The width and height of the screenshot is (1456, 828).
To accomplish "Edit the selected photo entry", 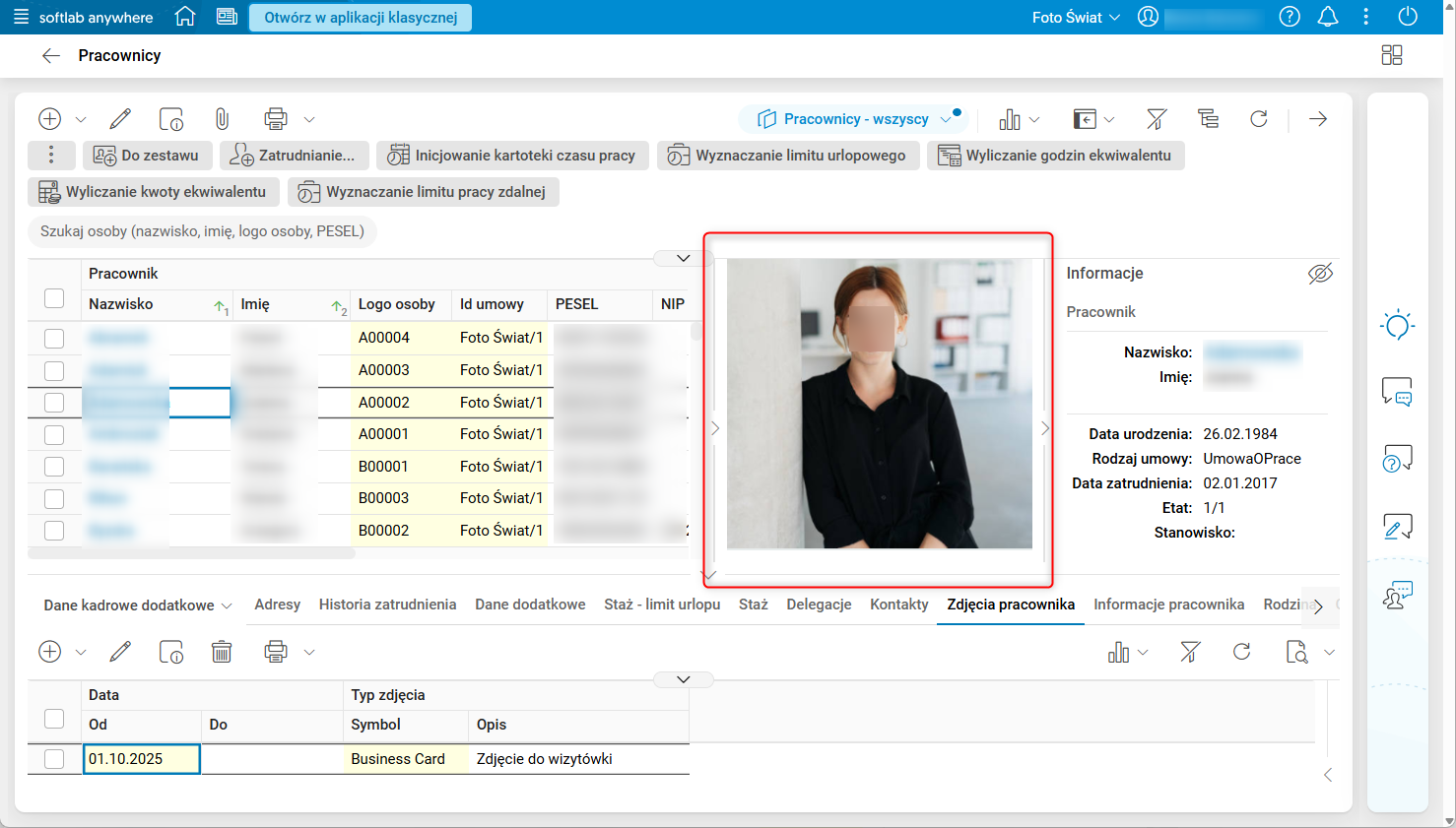I will [120, 652].
